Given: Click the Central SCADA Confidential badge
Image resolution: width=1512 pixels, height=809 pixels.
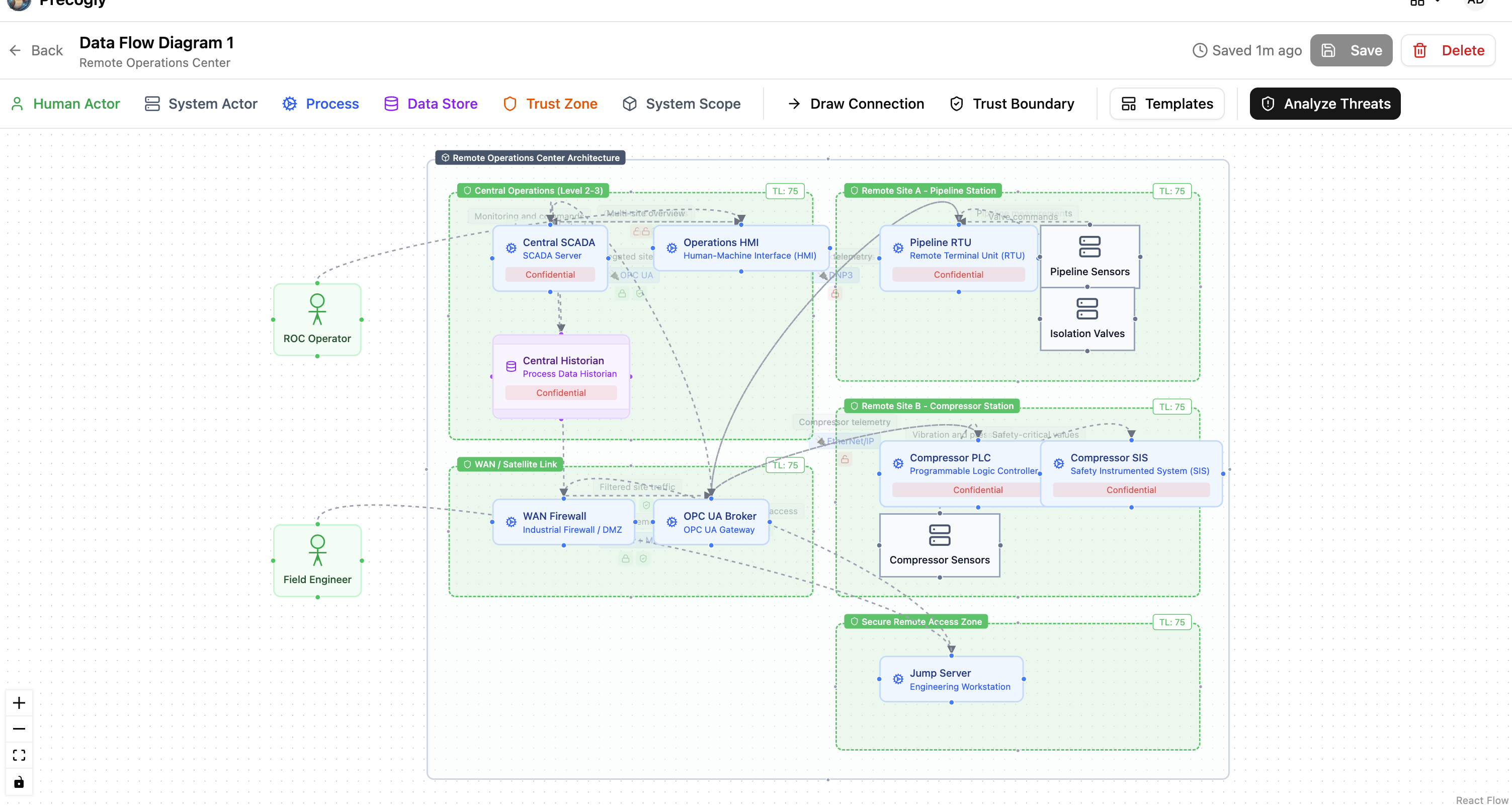Looking at the screenshot, I should click(x=550, y=275).
